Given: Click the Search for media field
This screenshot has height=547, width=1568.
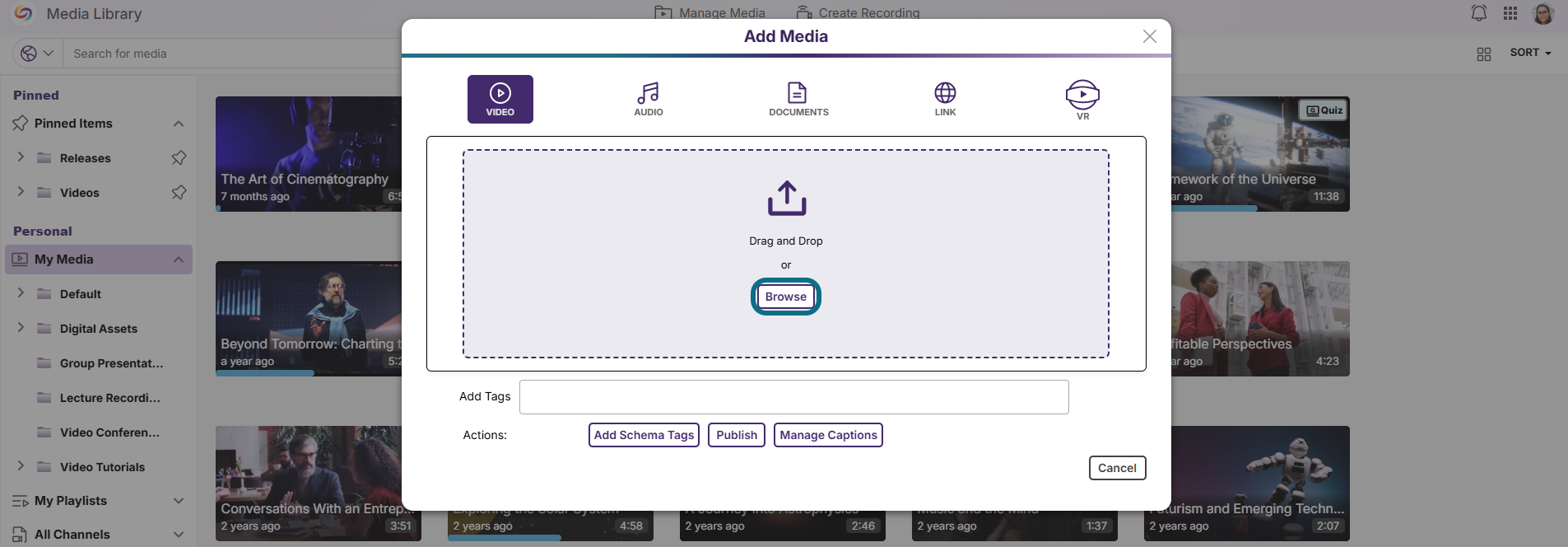Looking at the screenshot, I should (x=232, y=54).
